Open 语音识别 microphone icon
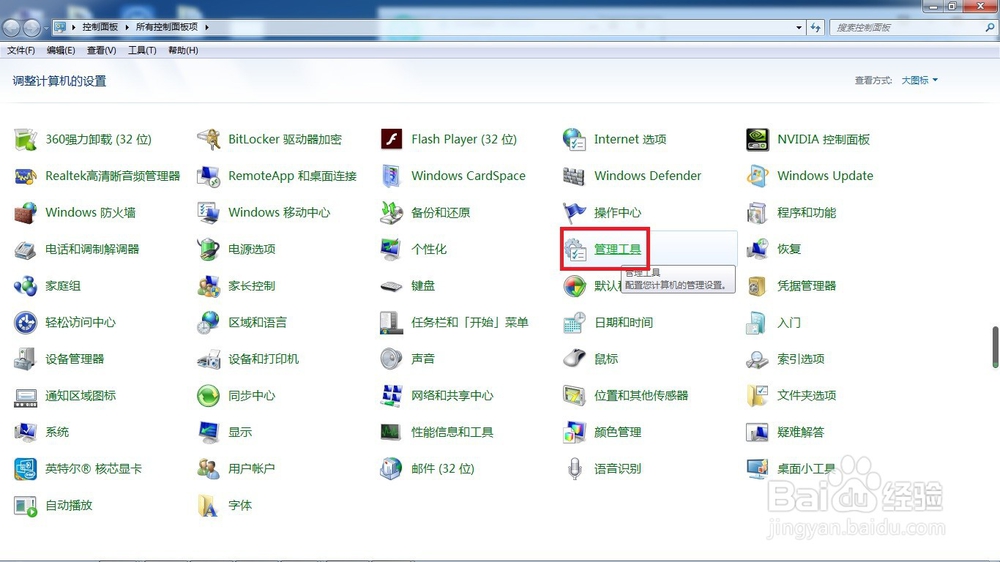 (x=575, y=468)
